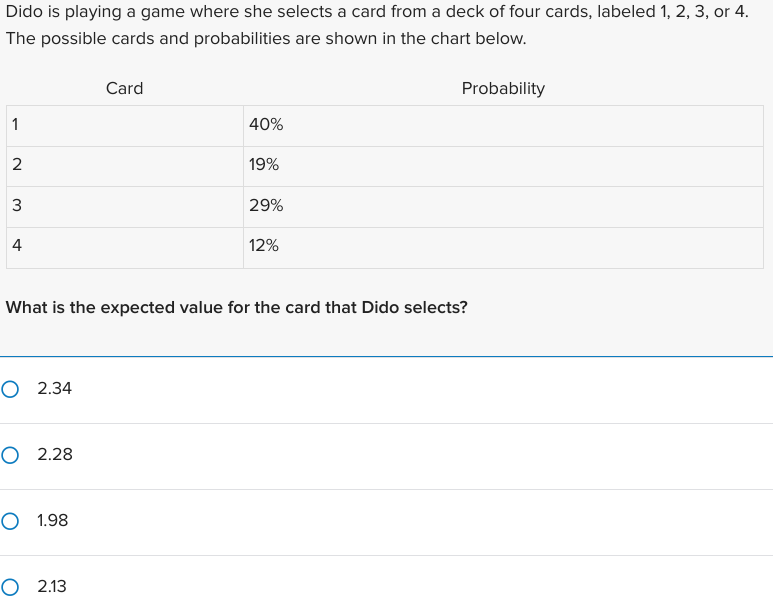Click the table cell for card 2

pyautogui.click(x=125, y=166)
